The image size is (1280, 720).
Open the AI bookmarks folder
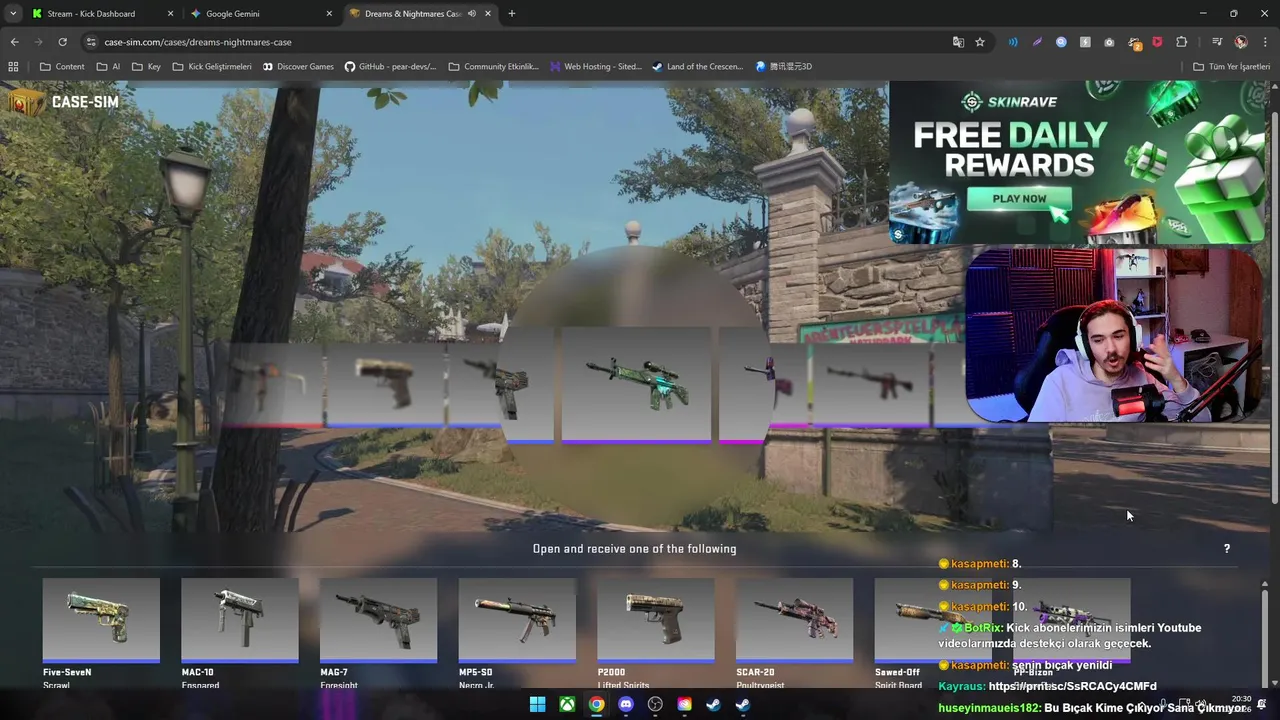(108, 67)
